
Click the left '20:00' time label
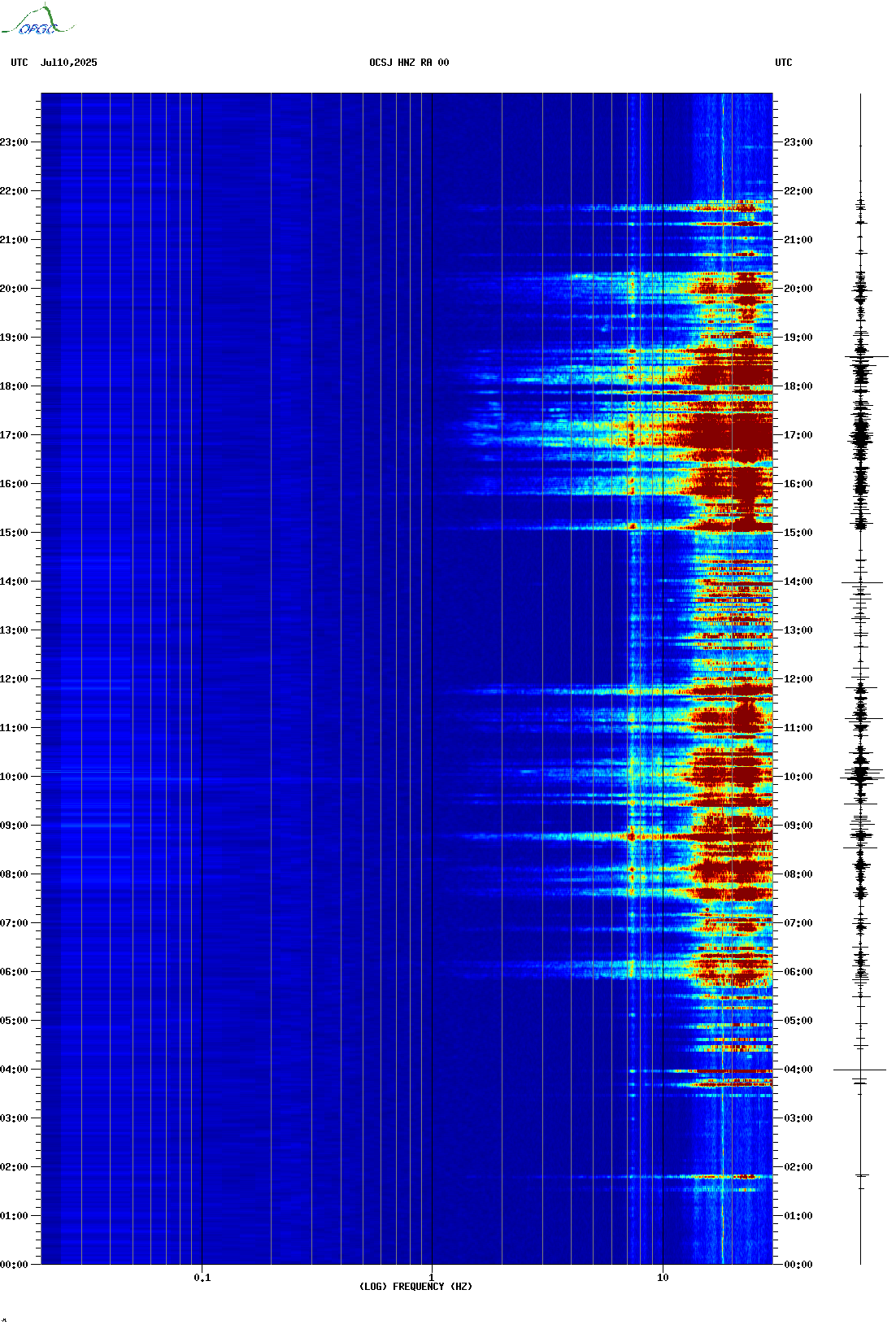(x=14, y=289)
